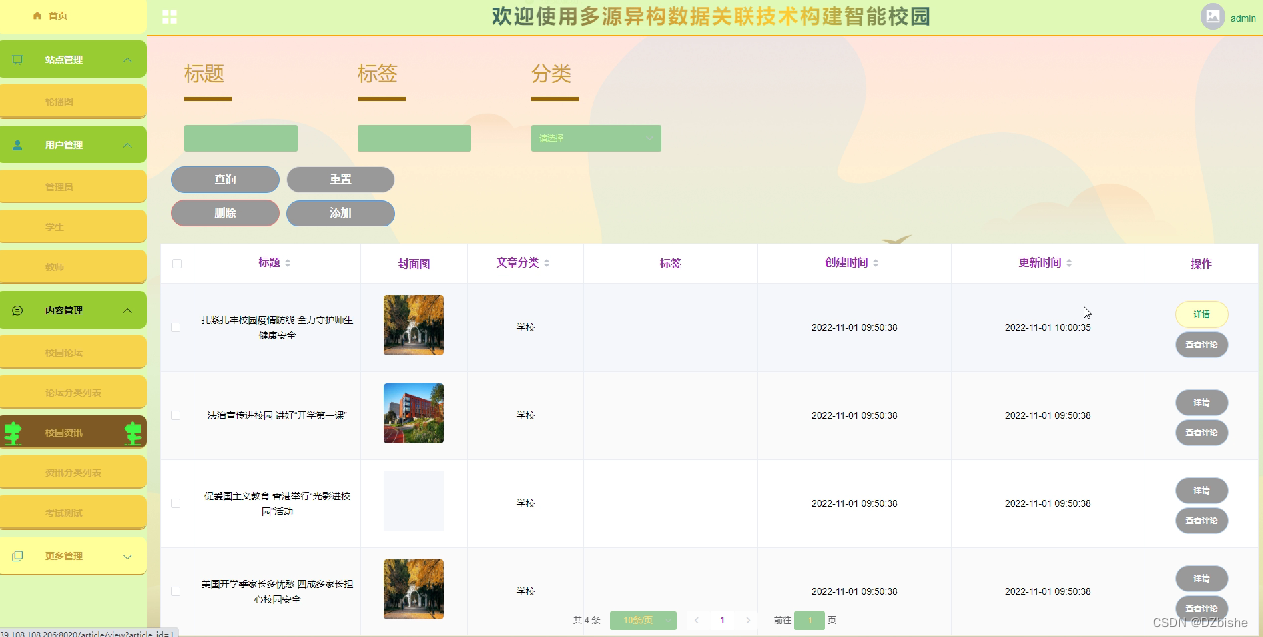Click the icon of 更多管理 menu
Screen dimensions: 1263x637
pos(17,556)
